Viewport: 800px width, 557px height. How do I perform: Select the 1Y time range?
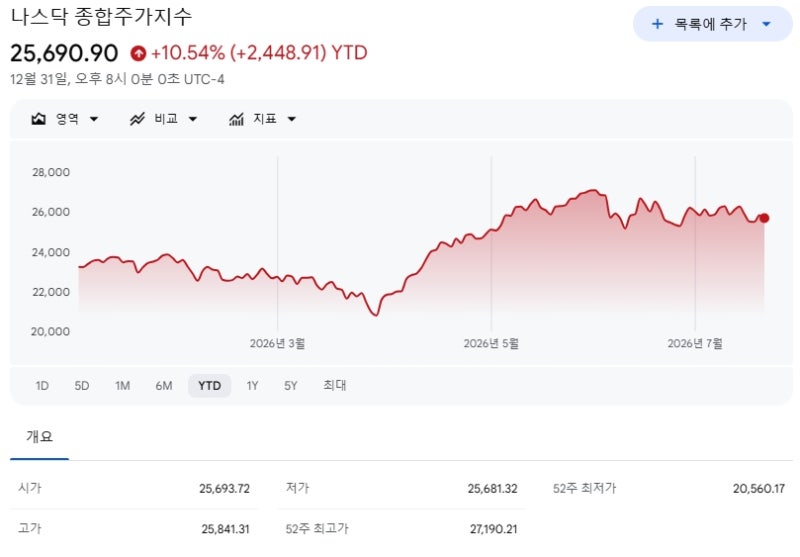click(252, 386)
